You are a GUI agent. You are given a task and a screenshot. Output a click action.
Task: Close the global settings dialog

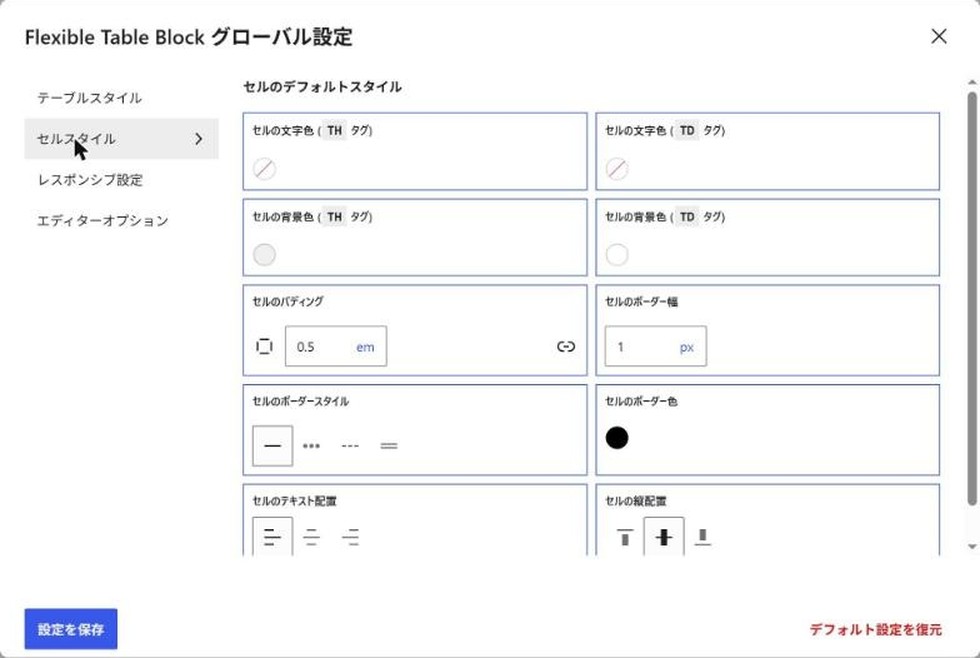(939, 36)
